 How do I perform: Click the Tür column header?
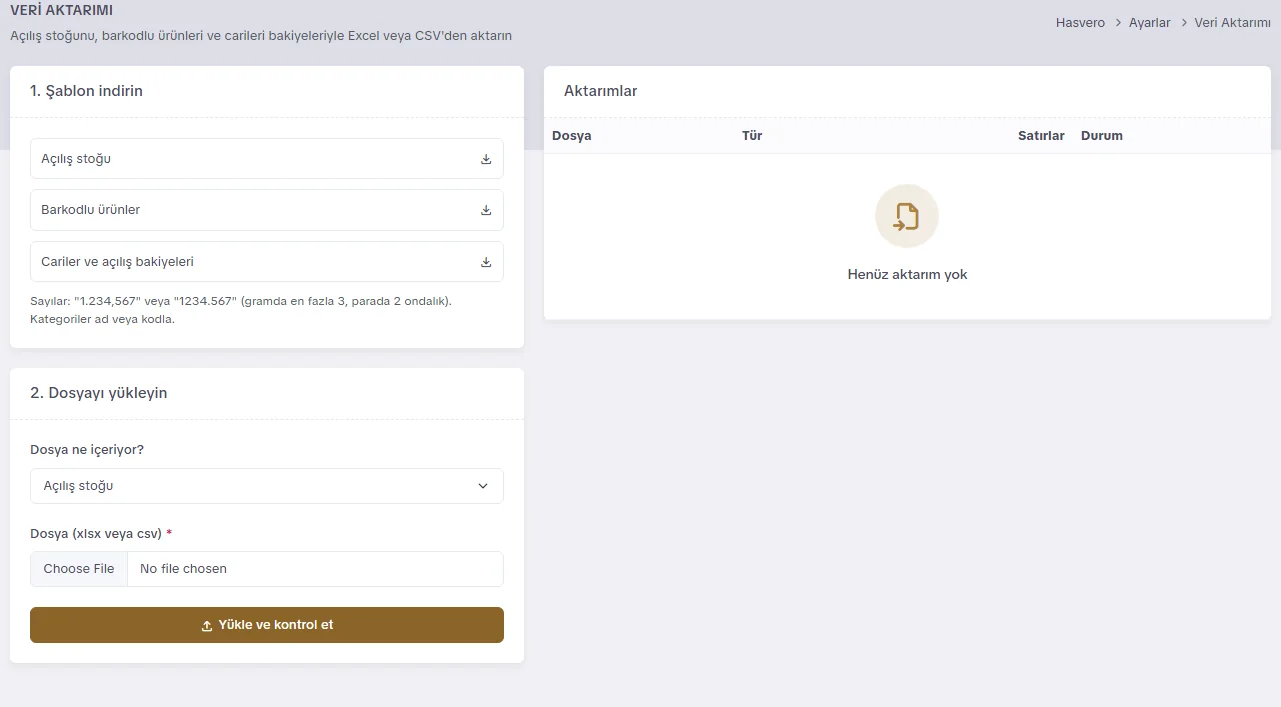click(x=752, y=136)
